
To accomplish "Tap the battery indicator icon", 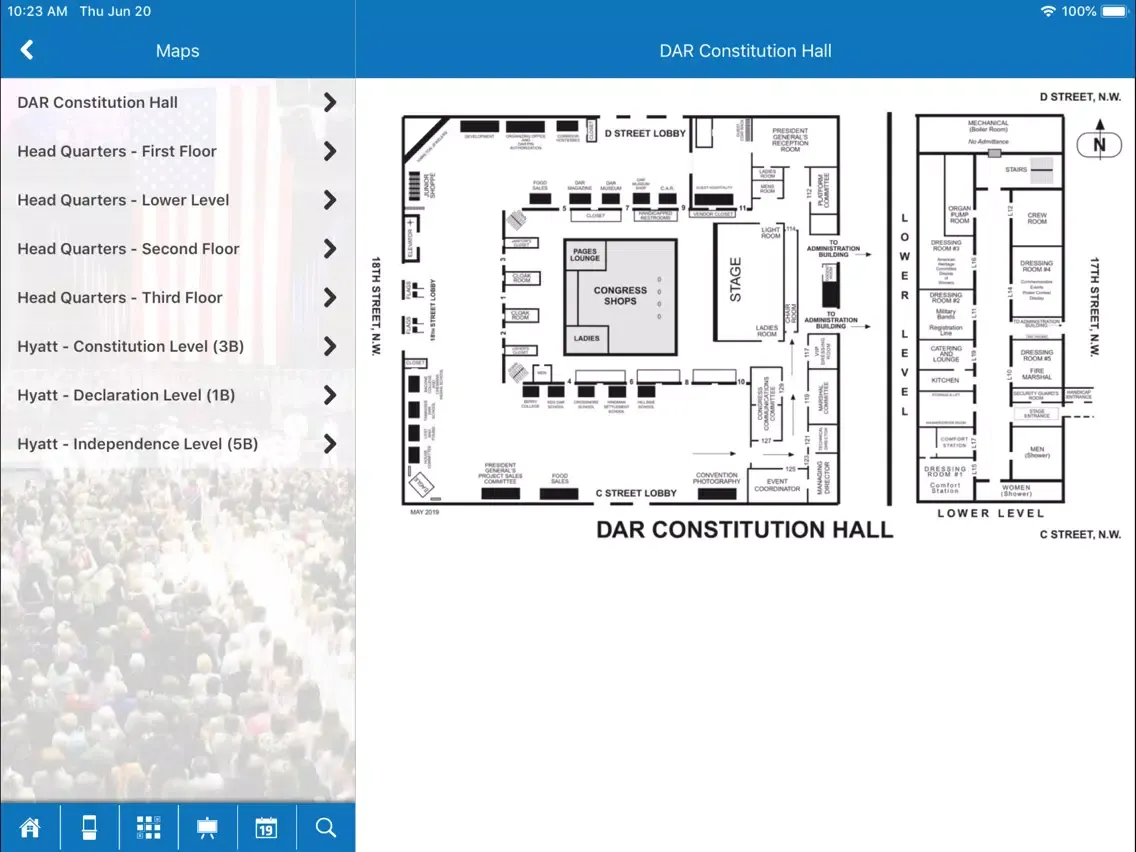I will pos(1114,11).
